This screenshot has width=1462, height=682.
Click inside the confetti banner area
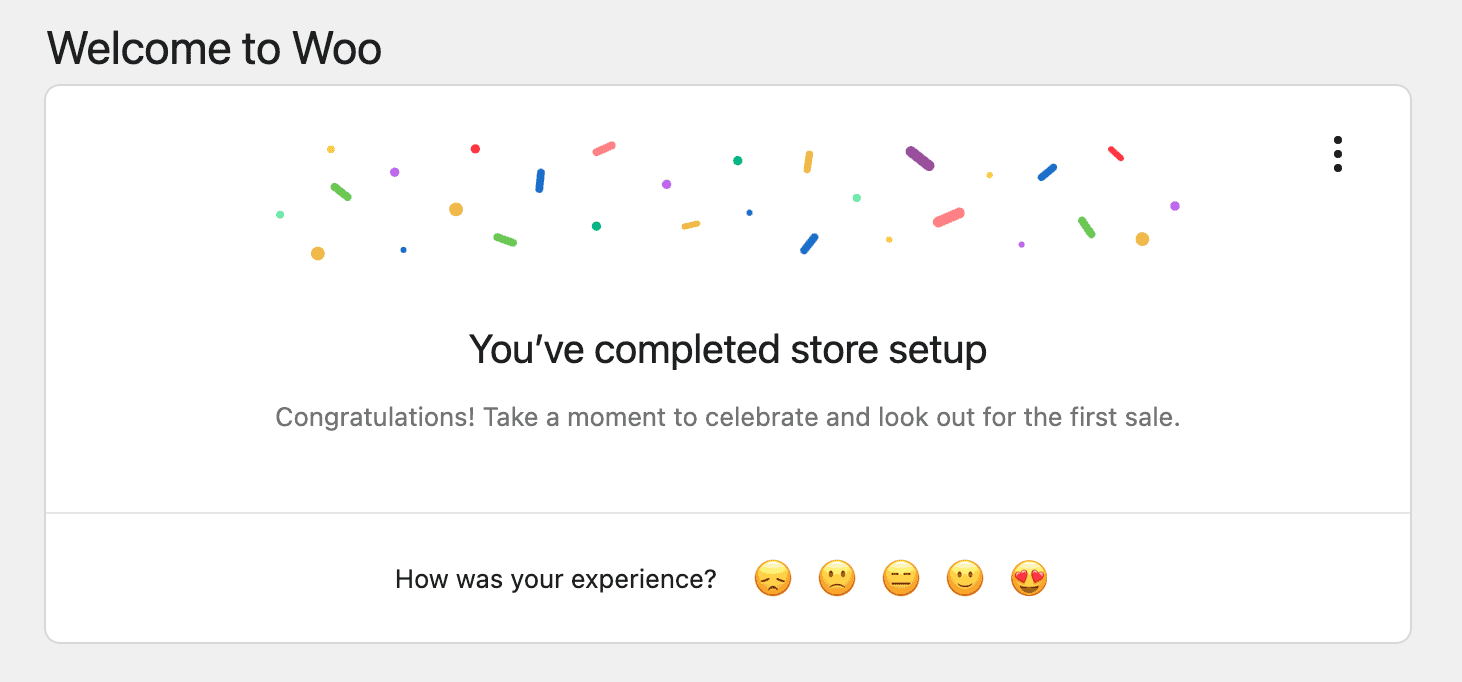727,200
